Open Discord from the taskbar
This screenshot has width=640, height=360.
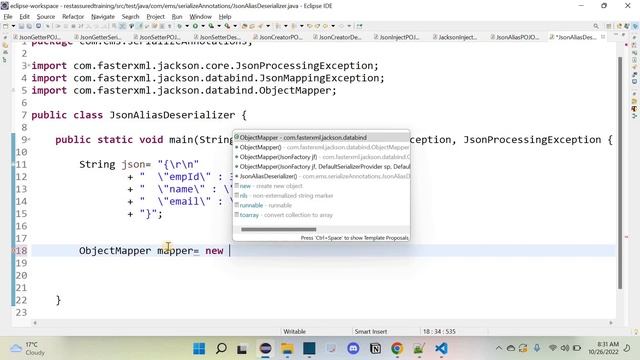click(x=353, y=349)
